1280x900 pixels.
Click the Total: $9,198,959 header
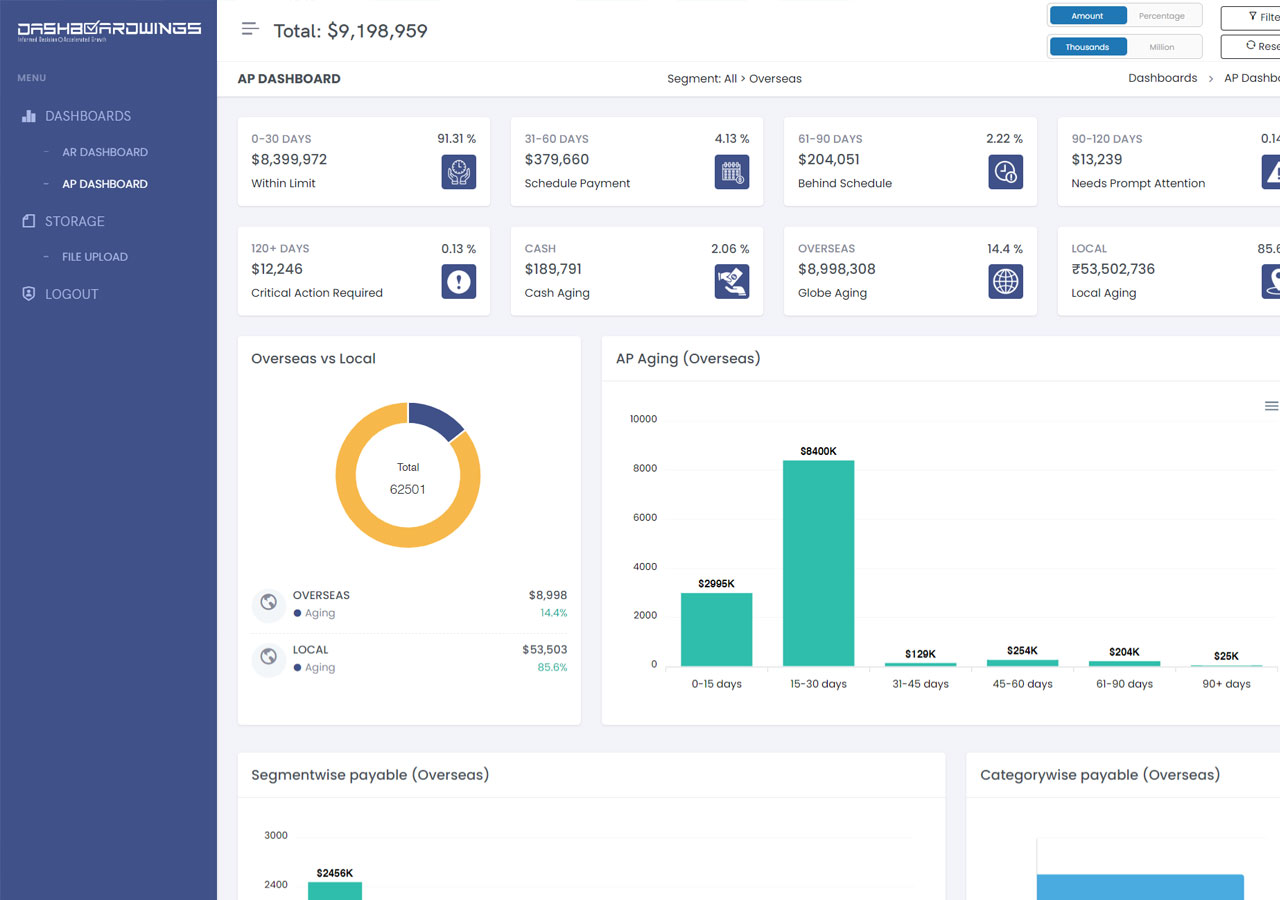click(x=351, y=31)
